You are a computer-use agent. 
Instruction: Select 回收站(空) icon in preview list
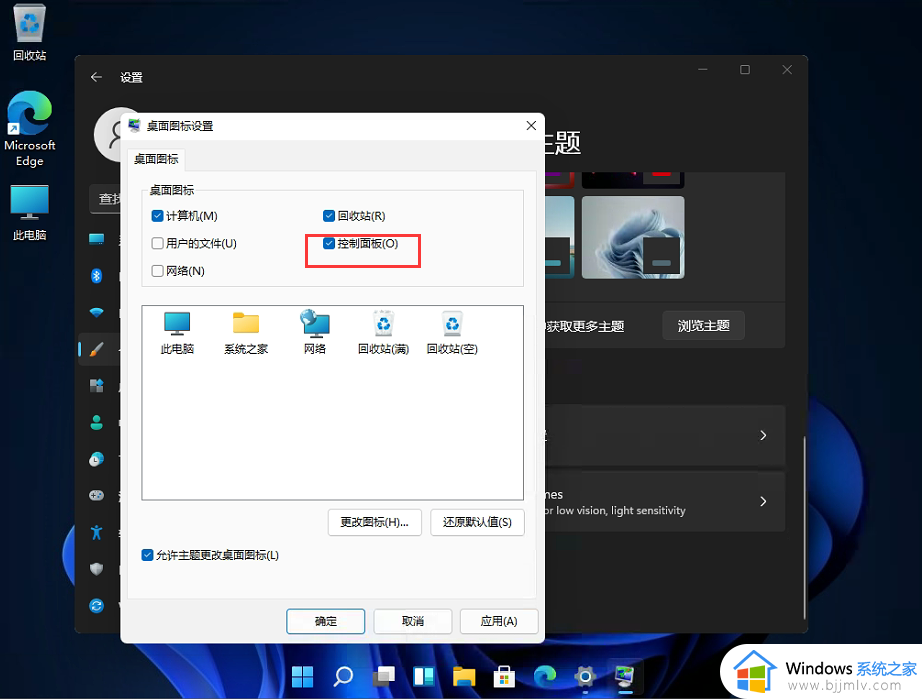[452, 333]
